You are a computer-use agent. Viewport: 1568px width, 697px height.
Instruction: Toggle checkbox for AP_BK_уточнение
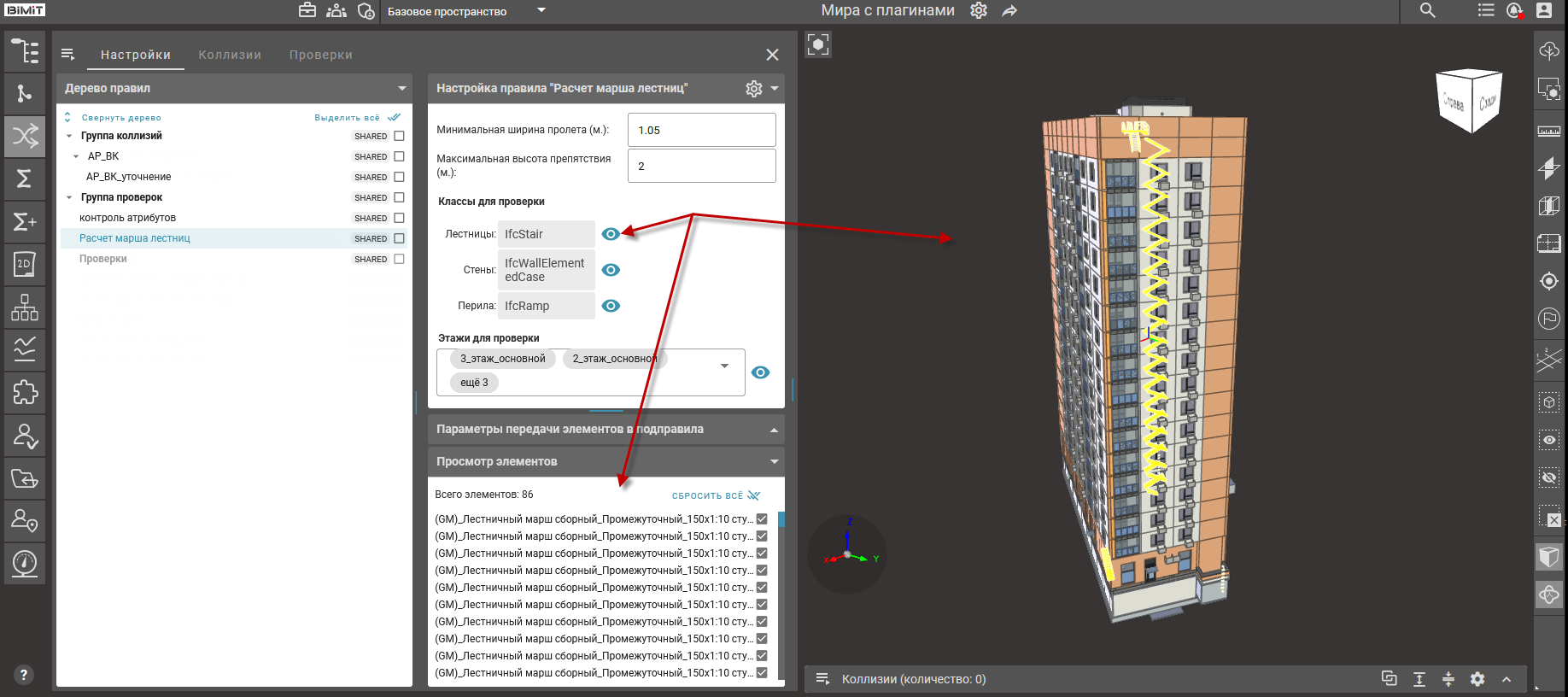point(399,177)
